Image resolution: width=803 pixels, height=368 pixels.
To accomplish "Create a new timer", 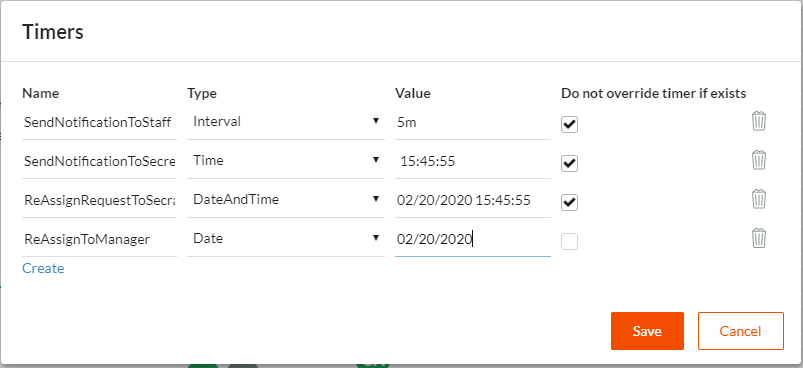I will click(x=43, y=268).
